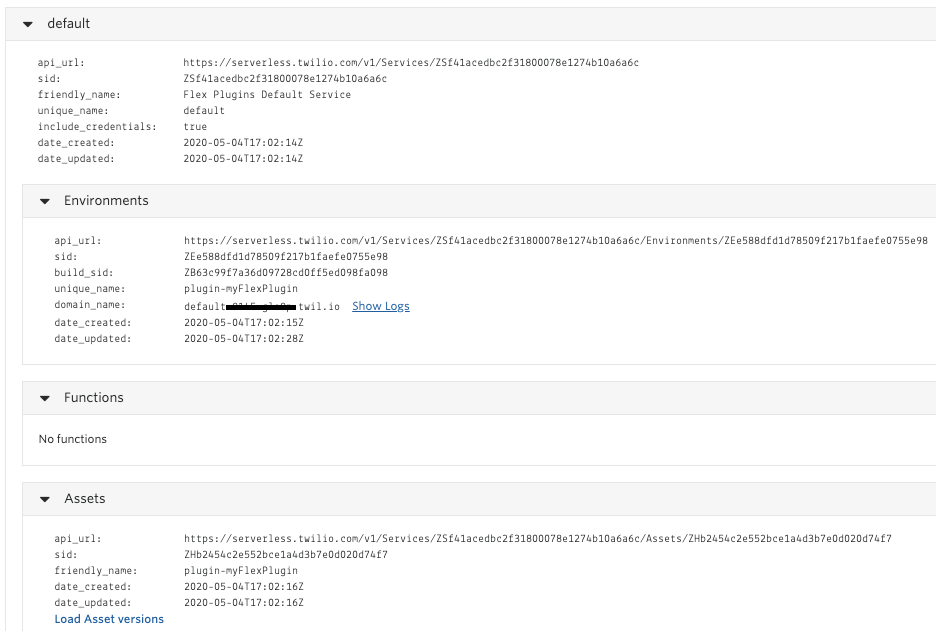Select build_sid ZB63c99f7a36d09728cd0ff5ed098fa098
This screenshot has height=631, width=936.
pos(286,273)
